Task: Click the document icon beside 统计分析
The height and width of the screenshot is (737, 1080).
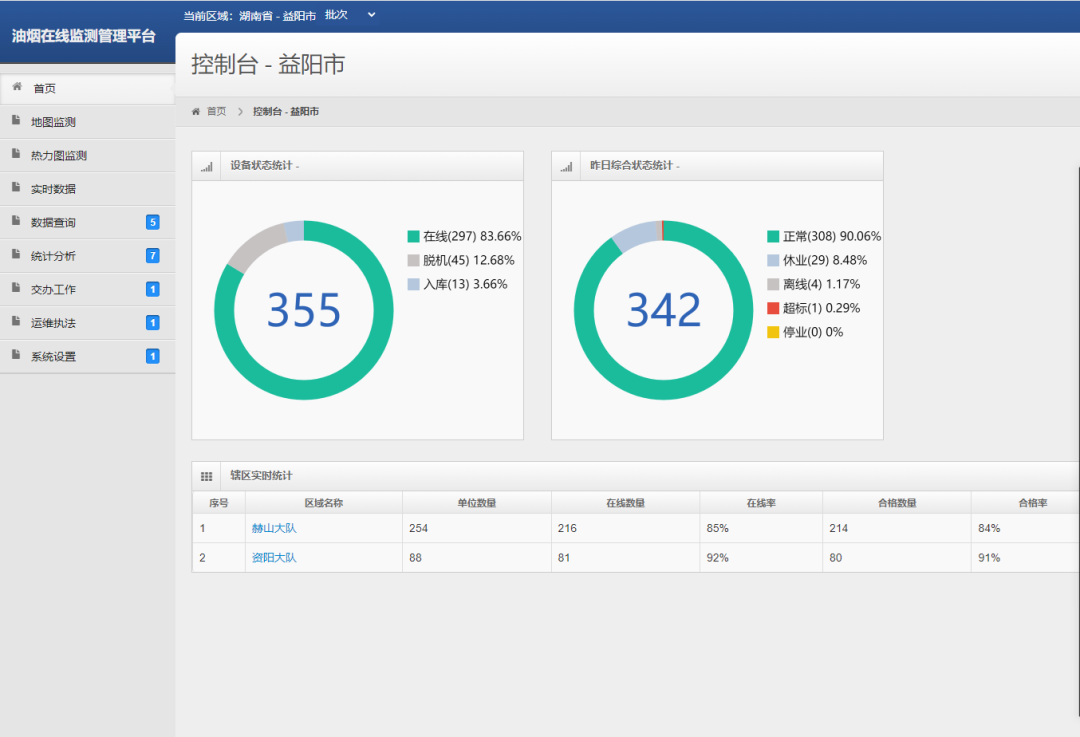Action: tap(16, 254)
